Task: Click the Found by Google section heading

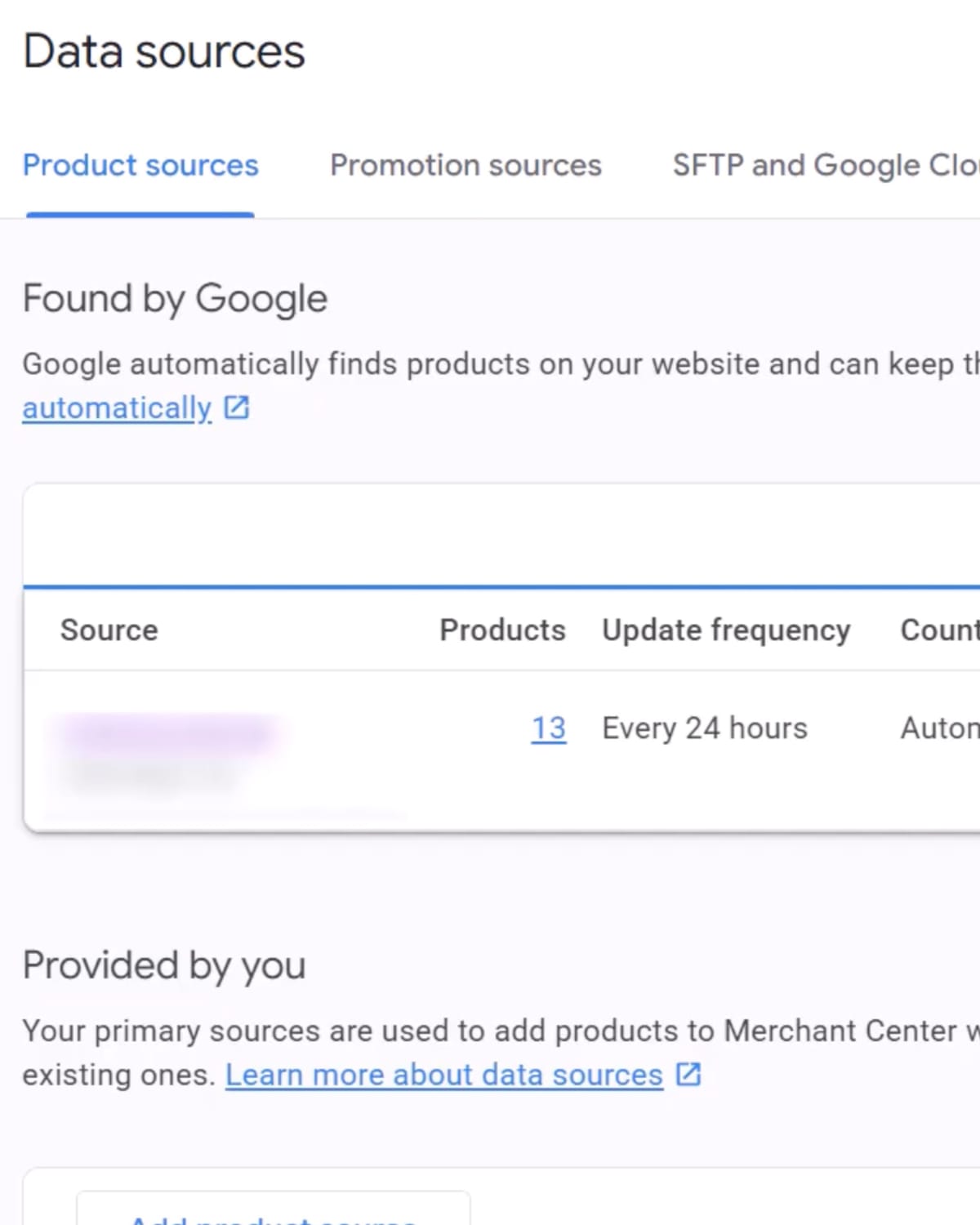Action: pos(175,299)
